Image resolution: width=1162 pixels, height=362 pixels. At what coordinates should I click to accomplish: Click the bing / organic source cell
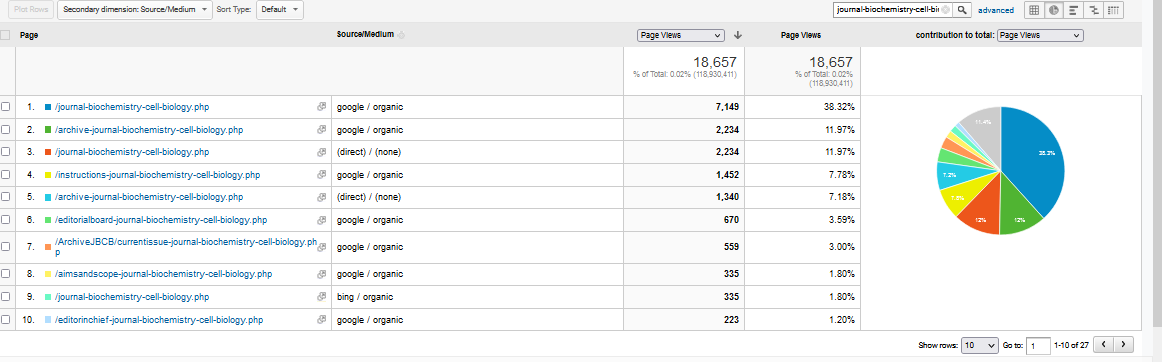click(477, 297)
